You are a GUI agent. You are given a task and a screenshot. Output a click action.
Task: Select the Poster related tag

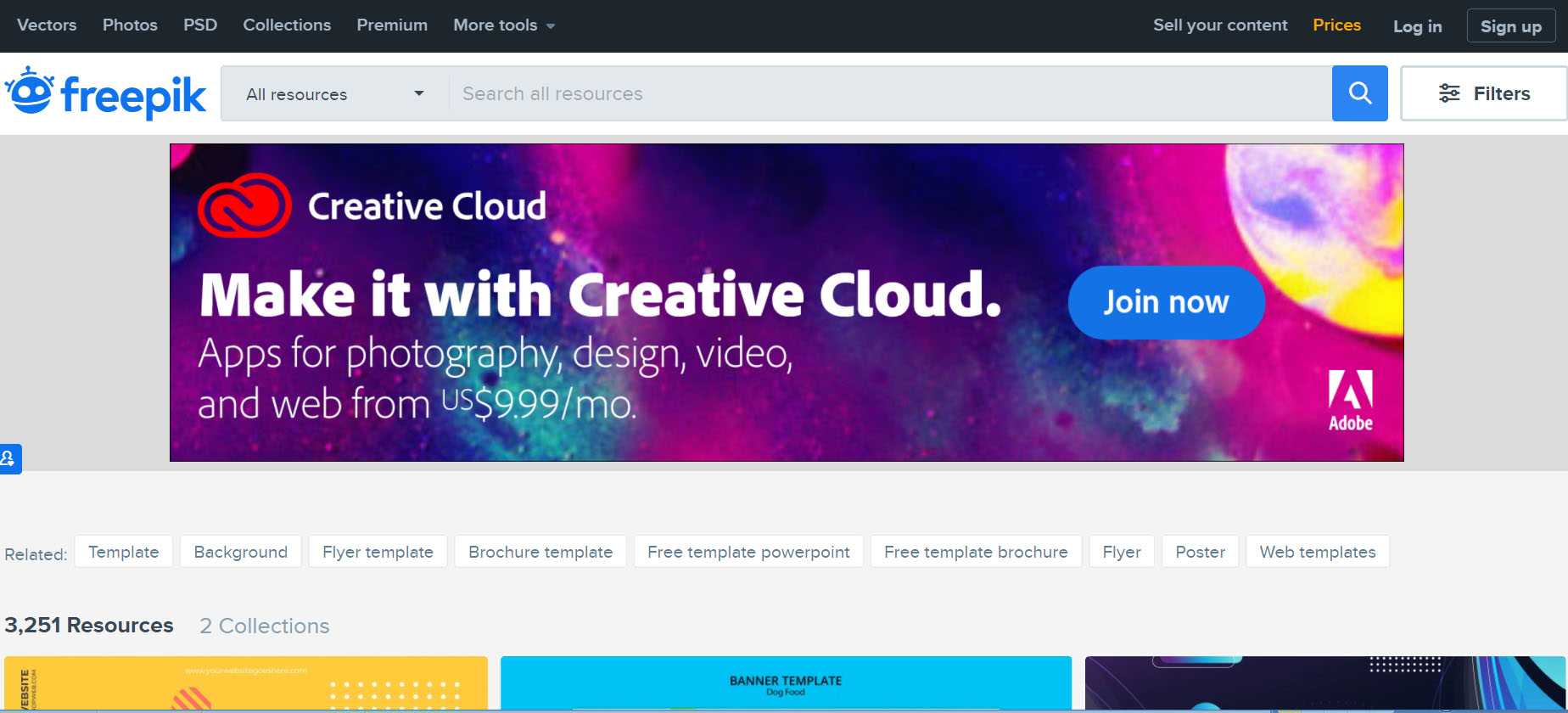(x=1200, y=552)
